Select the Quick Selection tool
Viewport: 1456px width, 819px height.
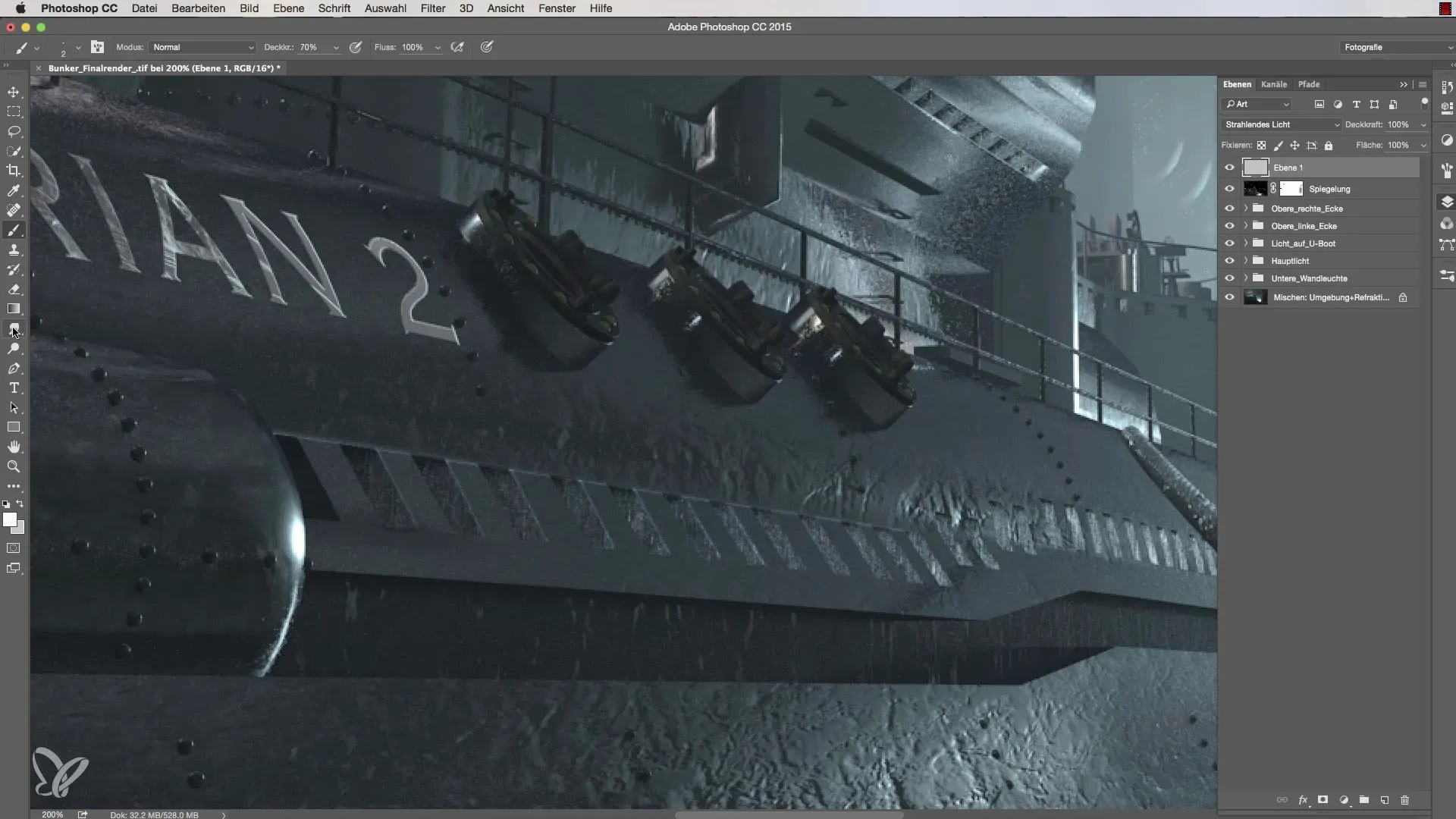pyautogui.click(x=14, y=151)
